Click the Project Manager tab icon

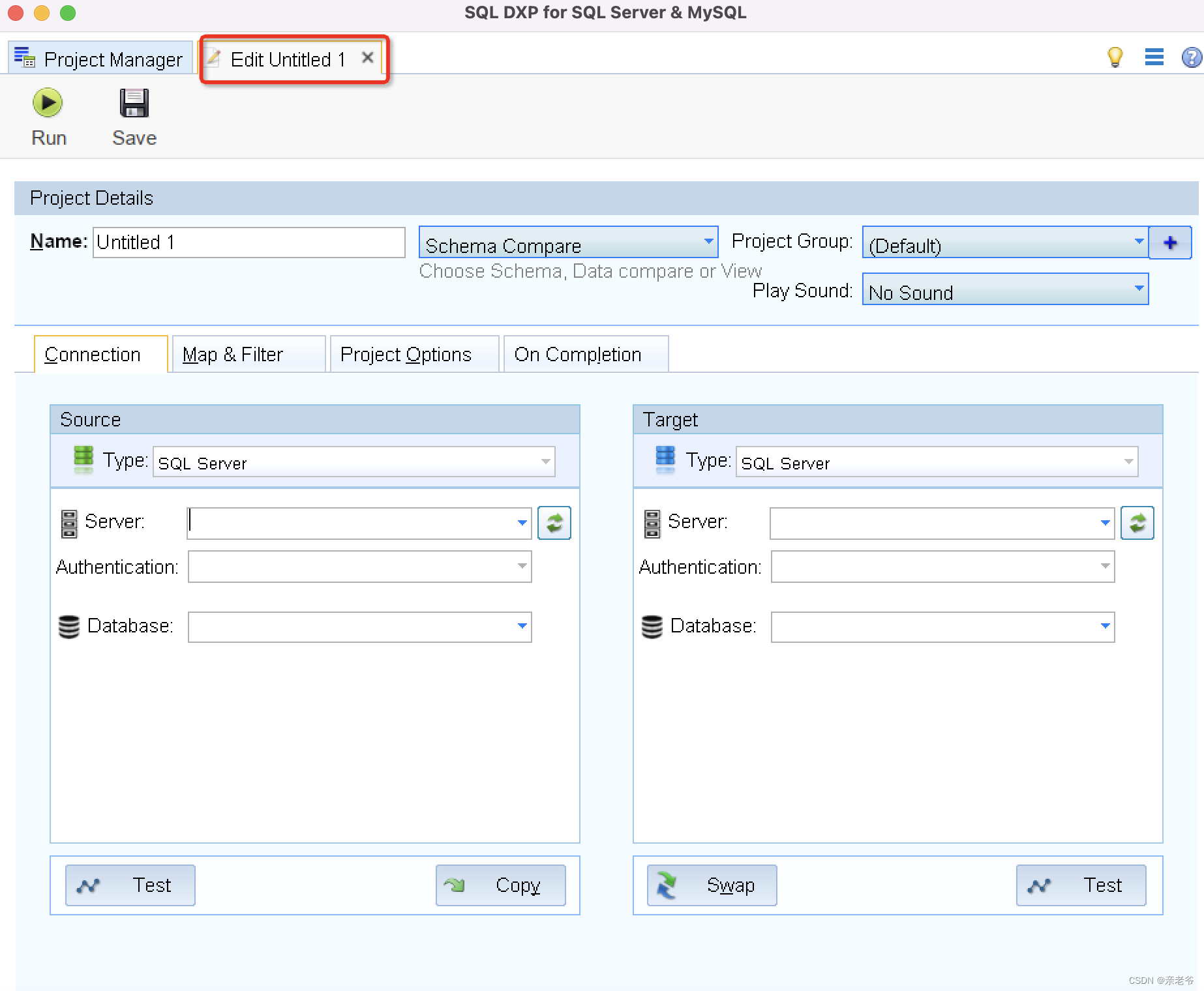24,57
